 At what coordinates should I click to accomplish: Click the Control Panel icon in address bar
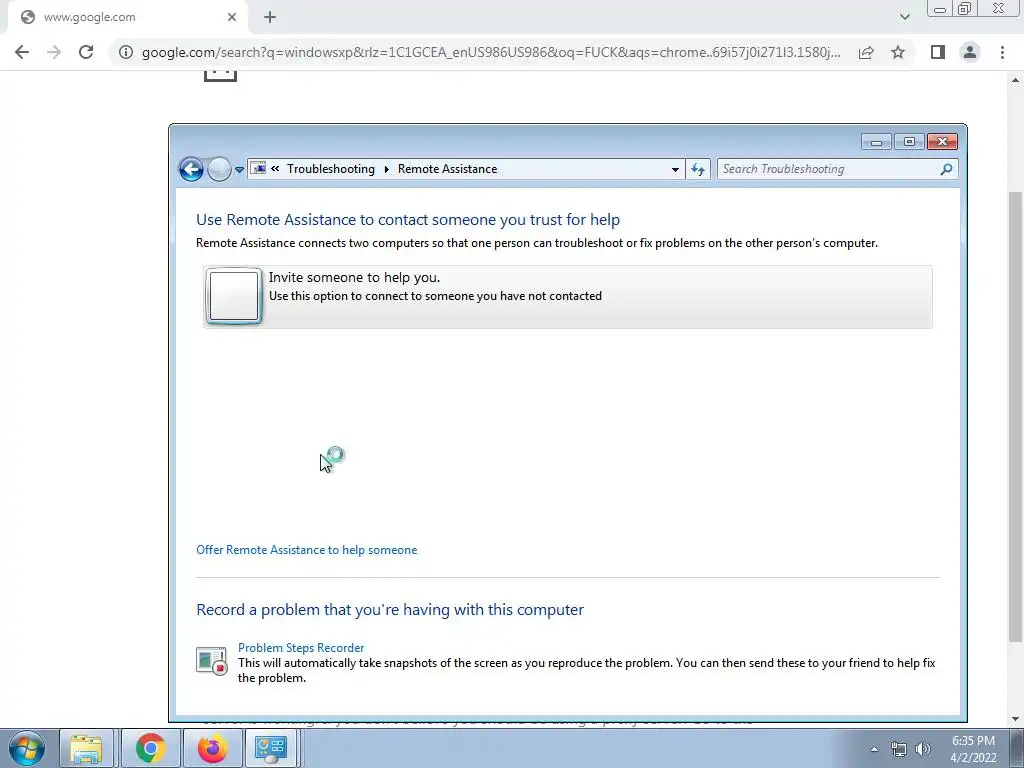point(259,168)
